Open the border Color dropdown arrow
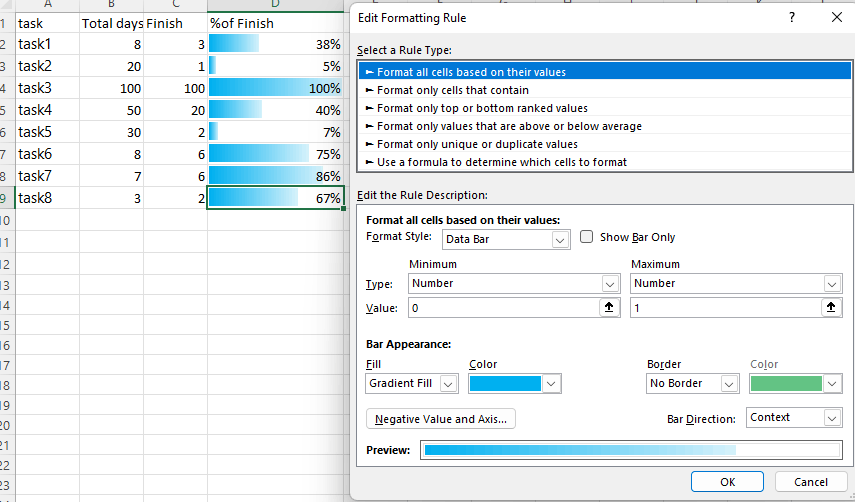Viewport: 855px width, 502px height. (x=832, y=384)
